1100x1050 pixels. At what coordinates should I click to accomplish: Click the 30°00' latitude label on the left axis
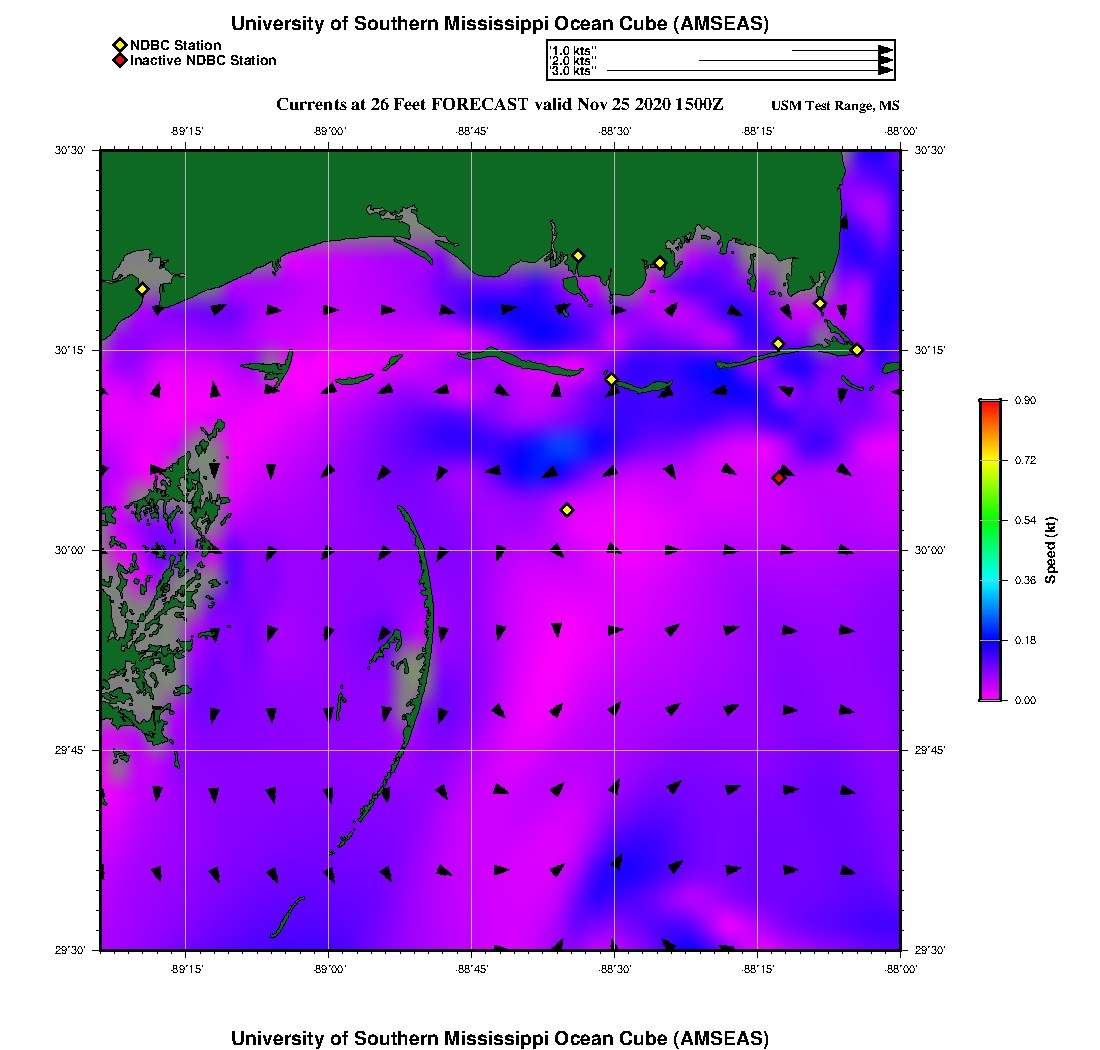(x=71, y=550)
